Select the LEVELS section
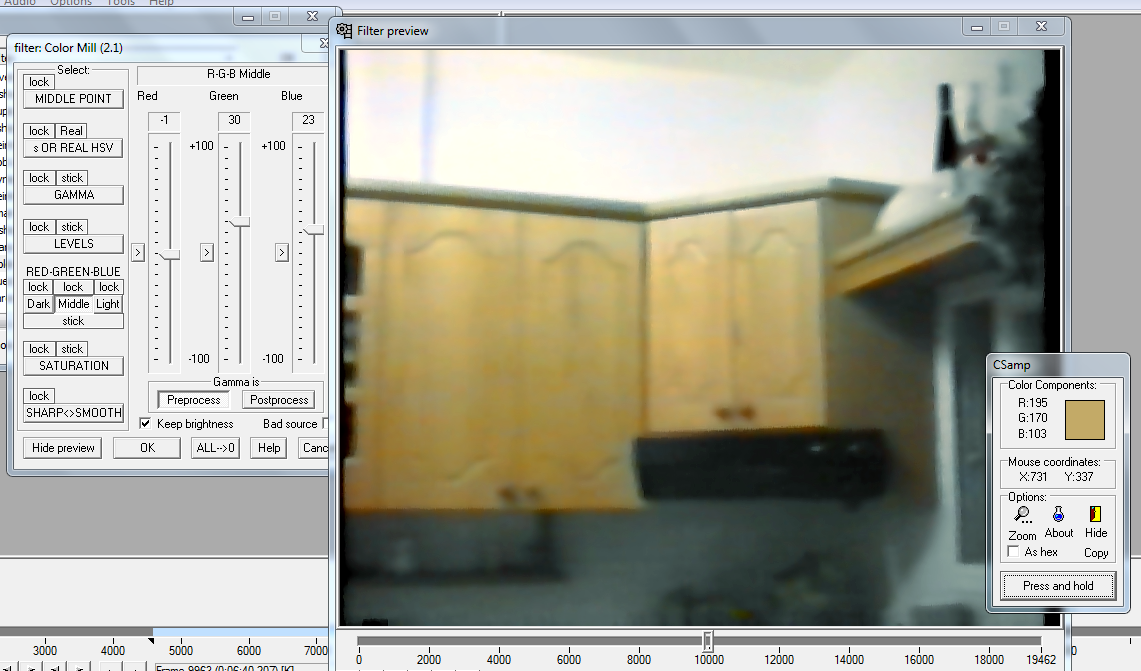The width and height of the screenshot is (1141, 671). click(73, 244)
